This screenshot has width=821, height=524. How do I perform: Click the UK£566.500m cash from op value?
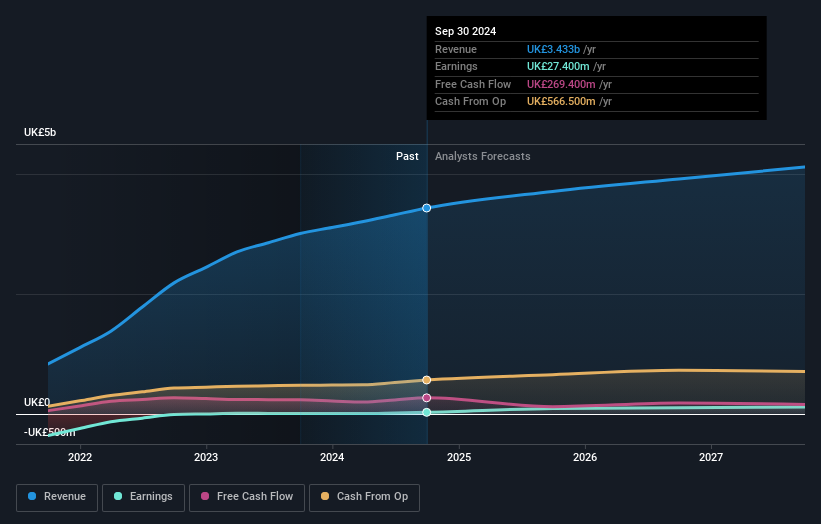point(561,102)
